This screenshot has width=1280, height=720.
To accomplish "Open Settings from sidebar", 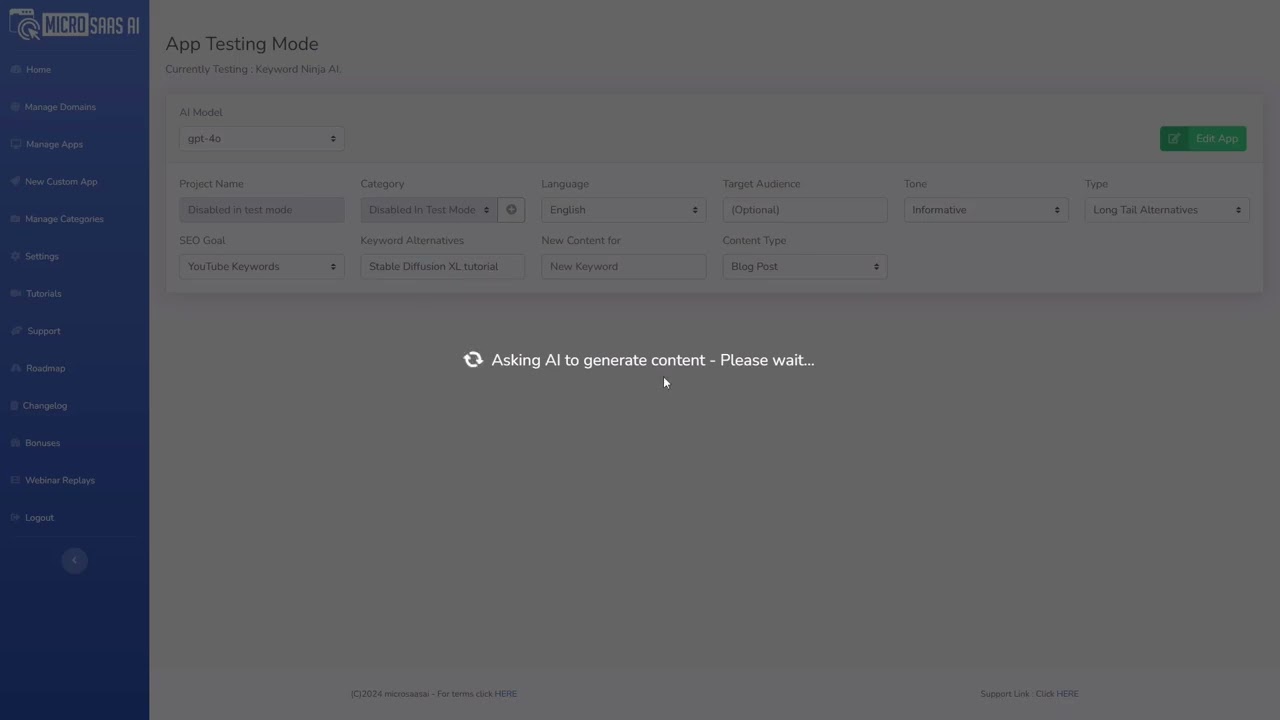I will tap(42, 256).
